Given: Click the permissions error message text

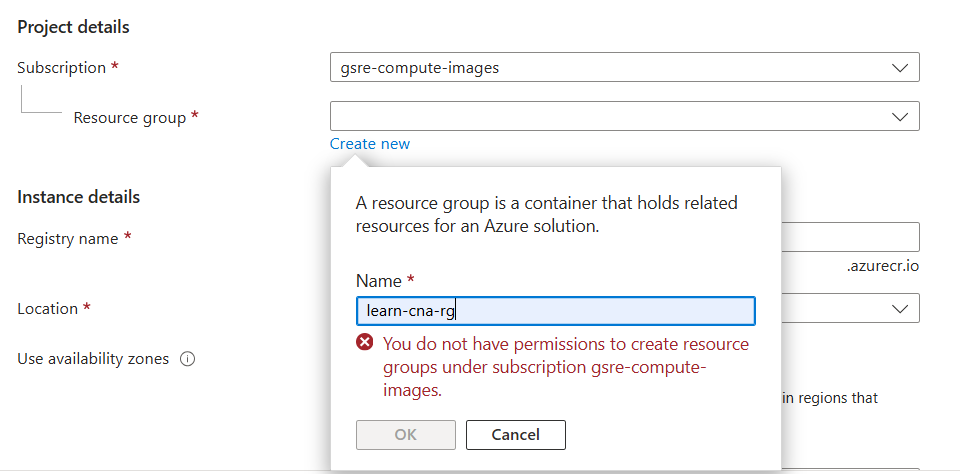Looking at the screenshot, I should click(565, 367).
